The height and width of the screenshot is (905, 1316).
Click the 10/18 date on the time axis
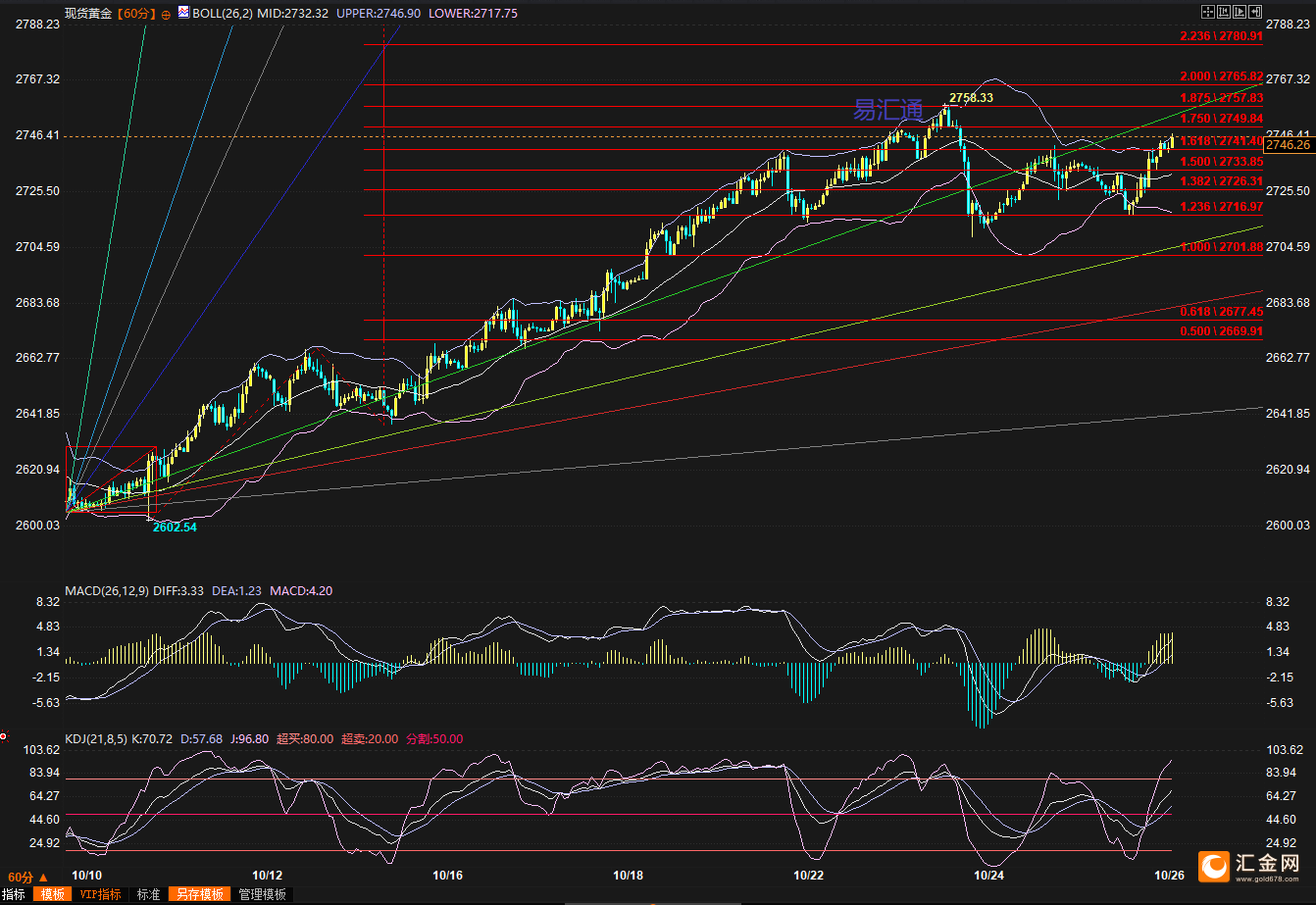coord(628,875)
